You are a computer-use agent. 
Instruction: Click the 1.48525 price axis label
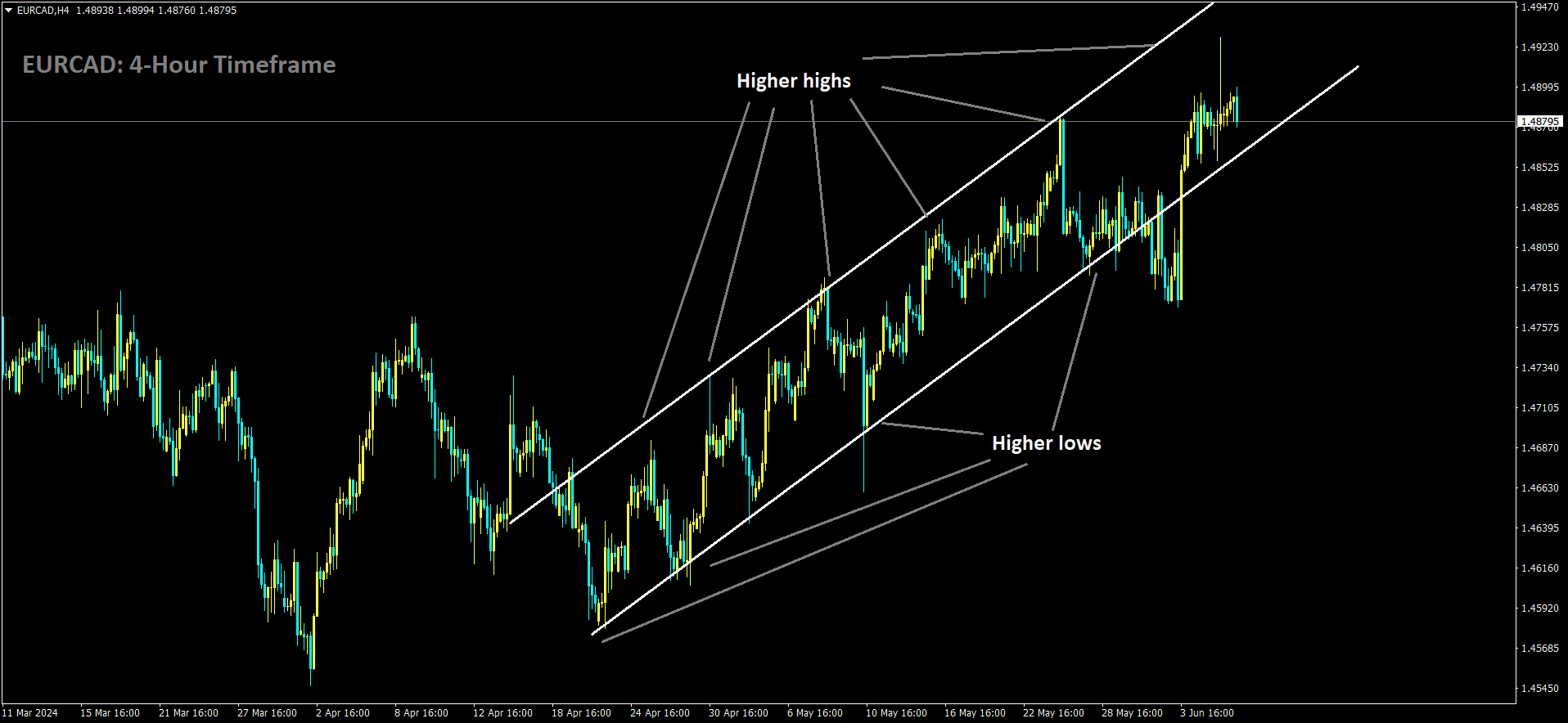tap(1539, 167)
